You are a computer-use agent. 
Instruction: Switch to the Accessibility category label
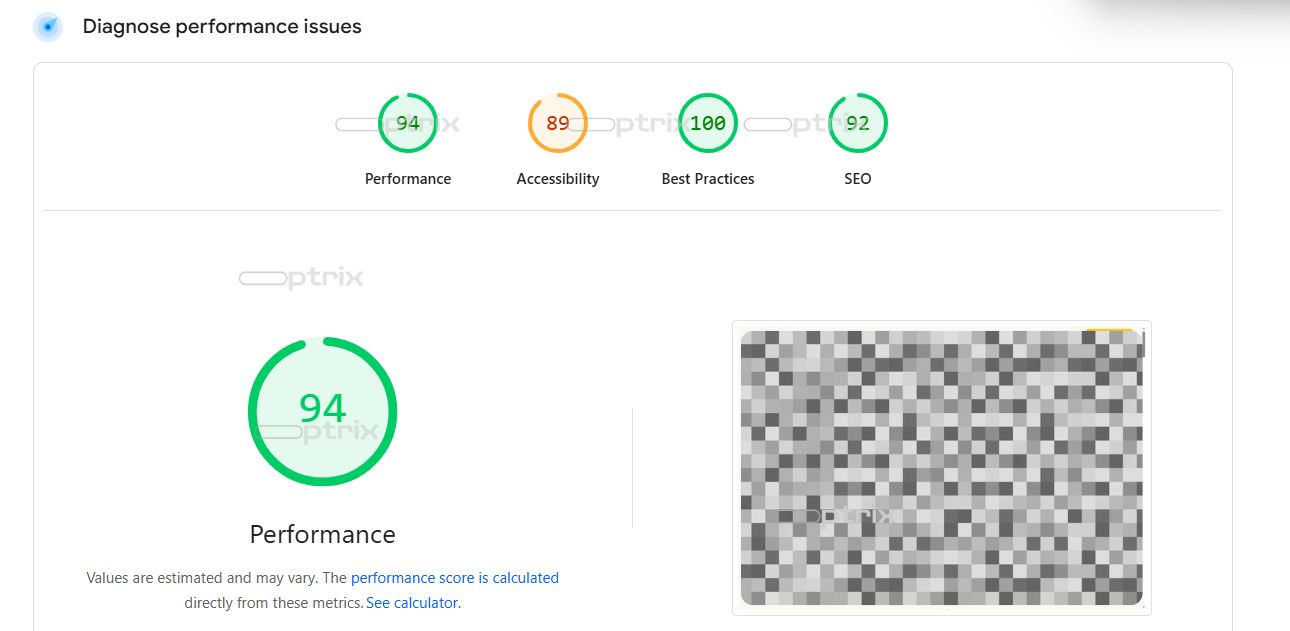pyautogui.click(x=557, y=179)
